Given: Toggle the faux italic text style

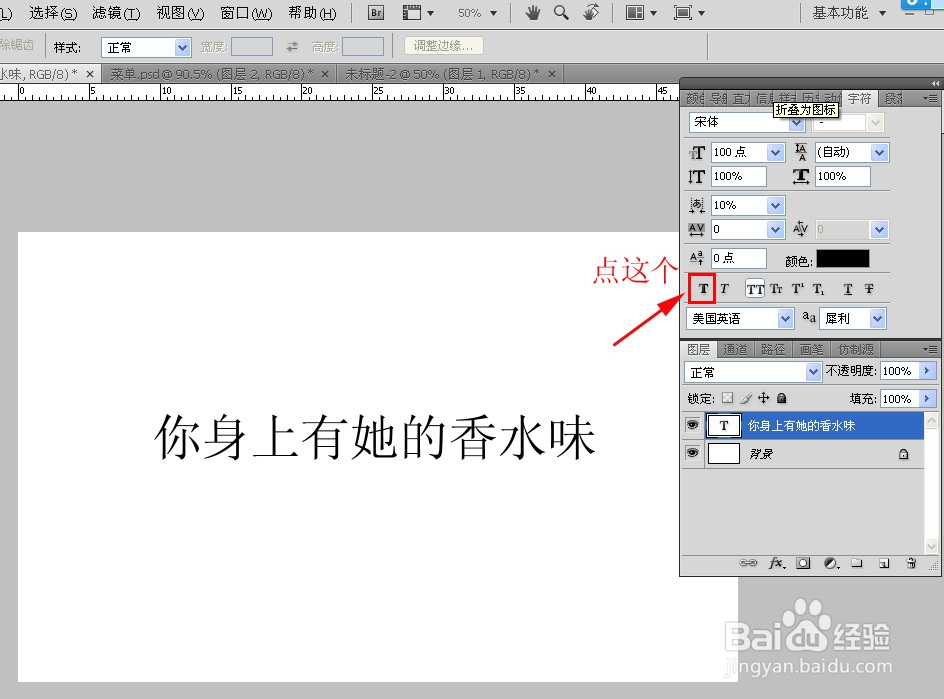Looking at the screenshot, I should click(723, 288).
